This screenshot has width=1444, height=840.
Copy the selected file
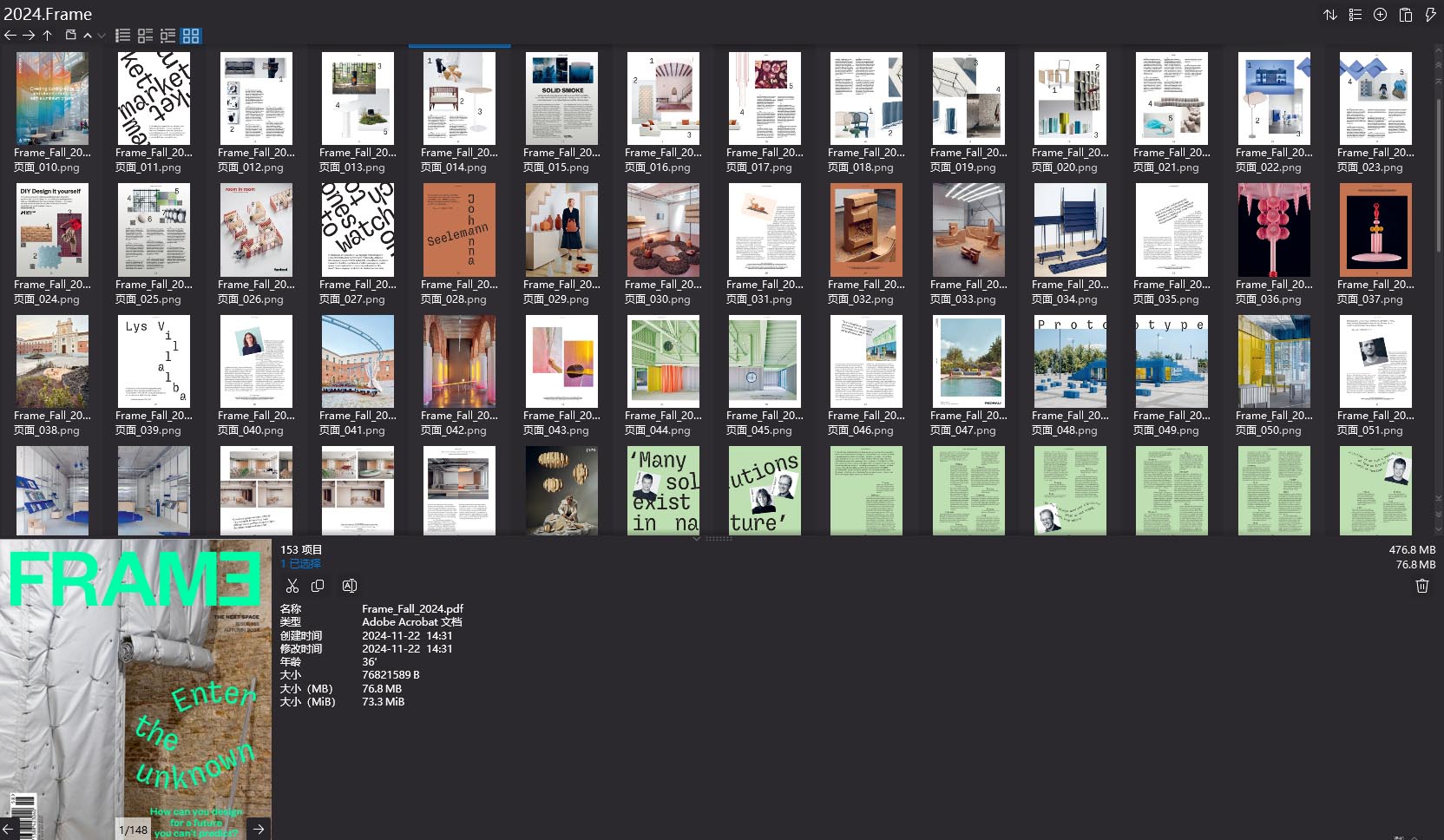[x=318, y=586]
